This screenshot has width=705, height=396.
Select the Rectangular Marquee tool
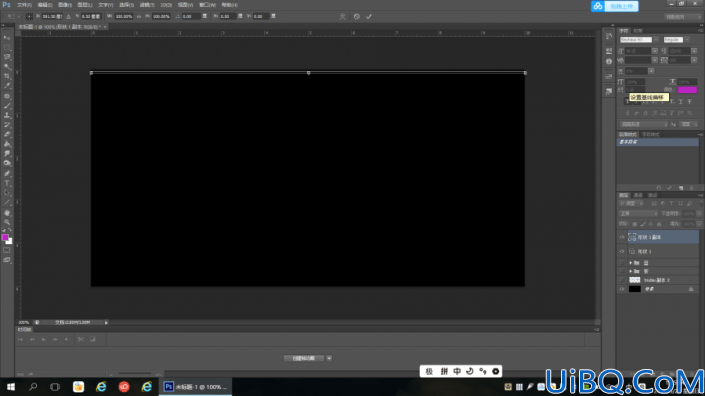(7, 47)
